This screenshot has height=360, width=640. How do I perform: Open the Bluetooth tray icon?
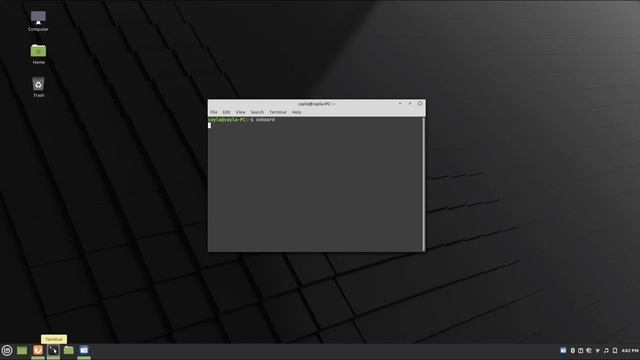[573, 350]
